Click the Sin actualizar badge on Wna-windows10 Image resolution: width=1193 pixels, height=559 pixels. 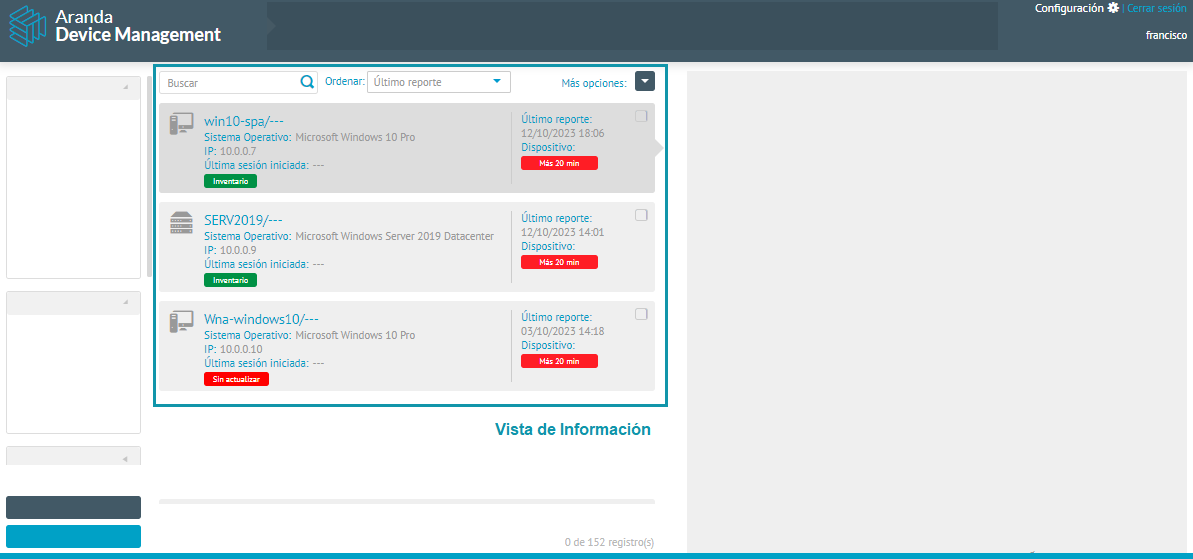[236, 379]
